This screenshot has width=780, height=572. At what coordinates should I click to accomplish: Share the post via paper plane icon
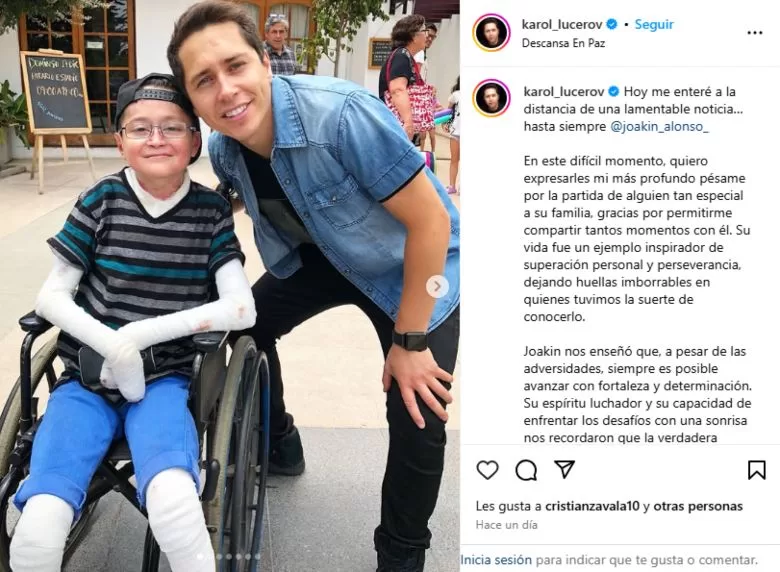pos(565,469)
